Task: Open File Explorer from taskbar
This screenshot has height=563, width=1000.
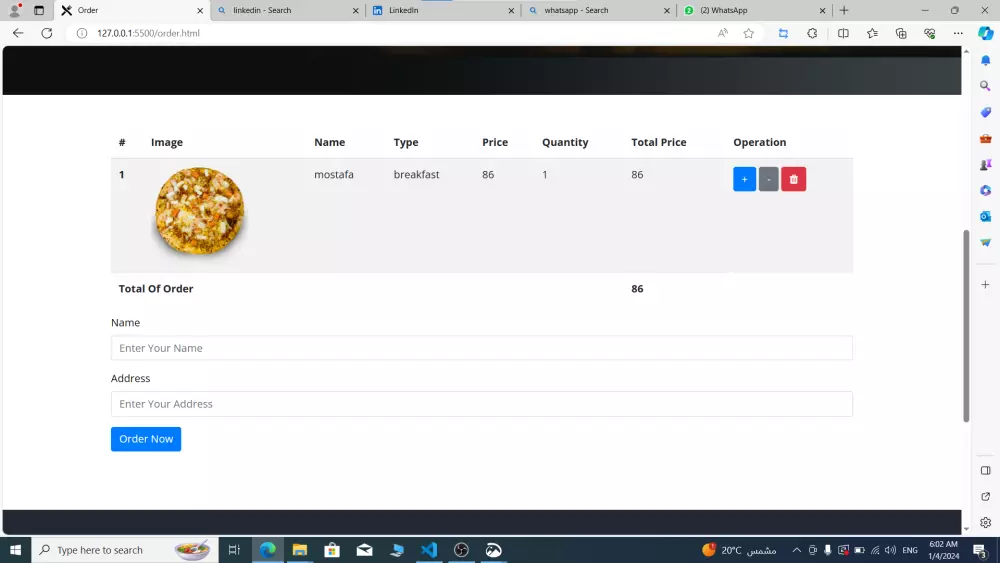Action: click(x=300, y=550)
